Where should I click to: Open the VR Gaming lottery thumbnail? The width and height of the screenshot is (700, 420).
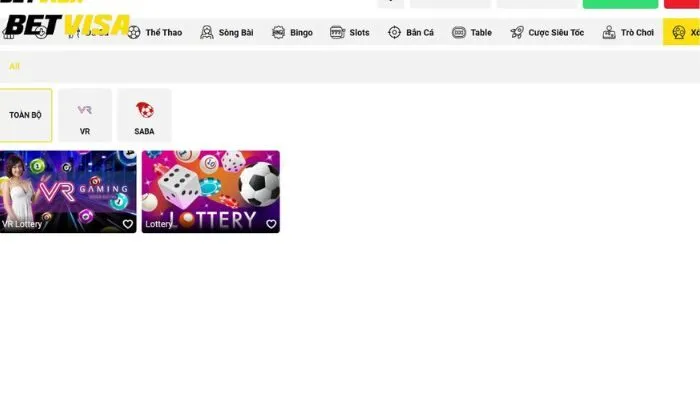[68, 188]
